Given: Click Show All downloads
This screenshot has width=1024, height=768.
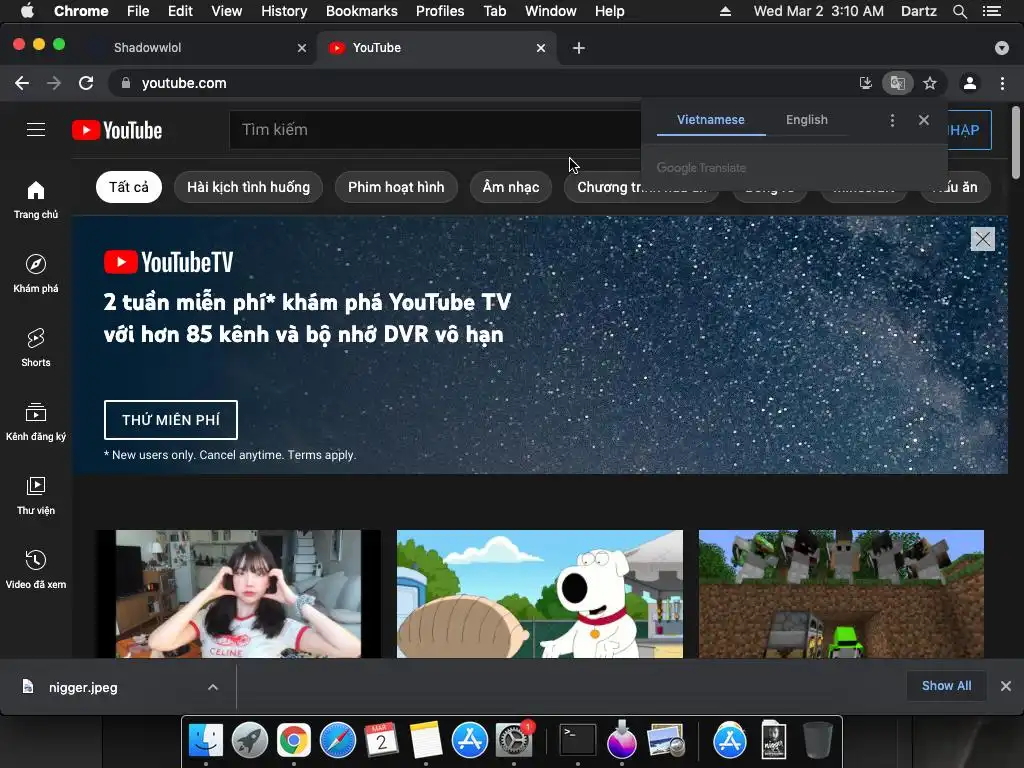Looking at the screenshot, I should point(946,686).
